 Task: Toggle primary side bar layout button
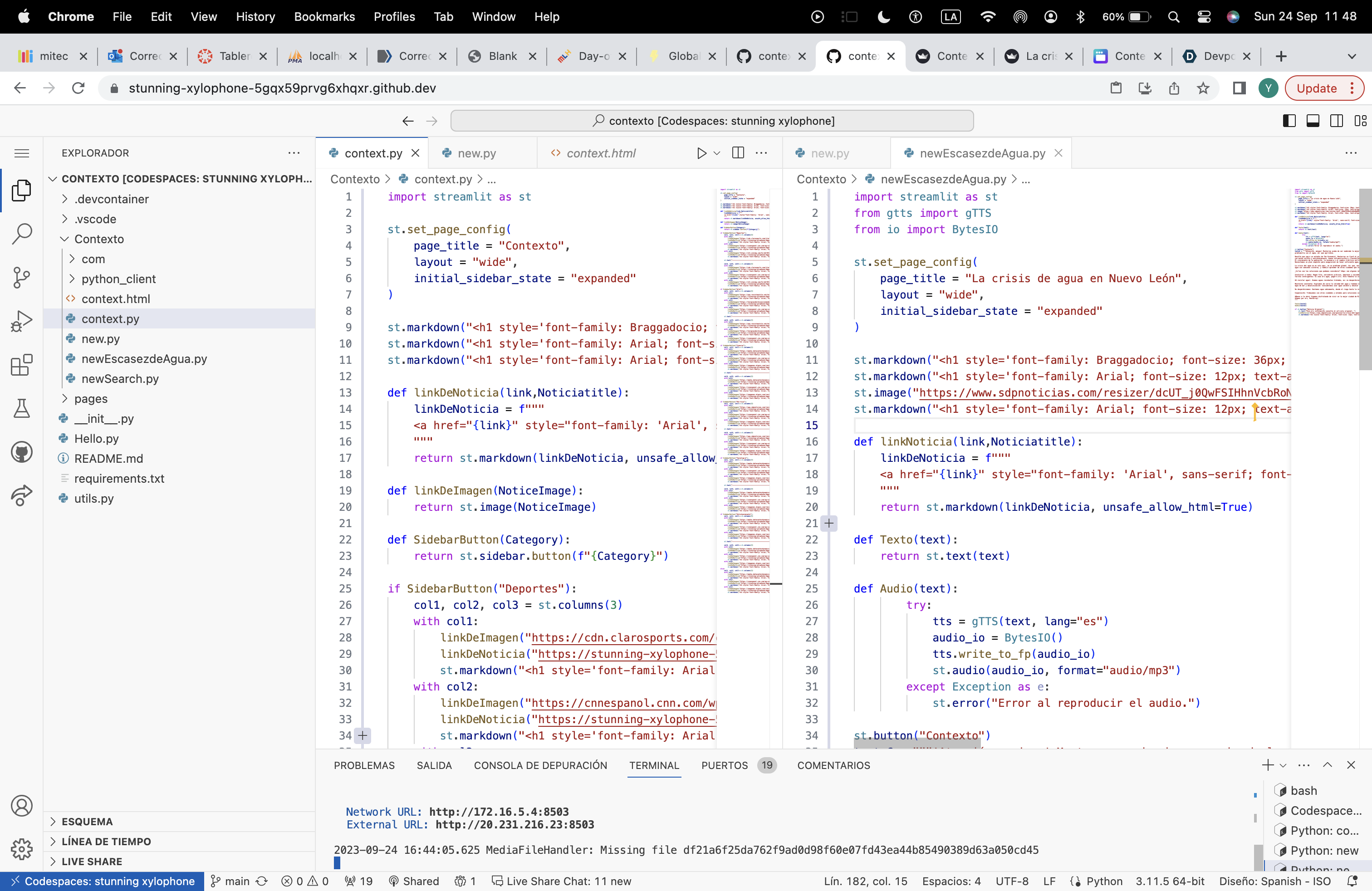(1289, 121)
